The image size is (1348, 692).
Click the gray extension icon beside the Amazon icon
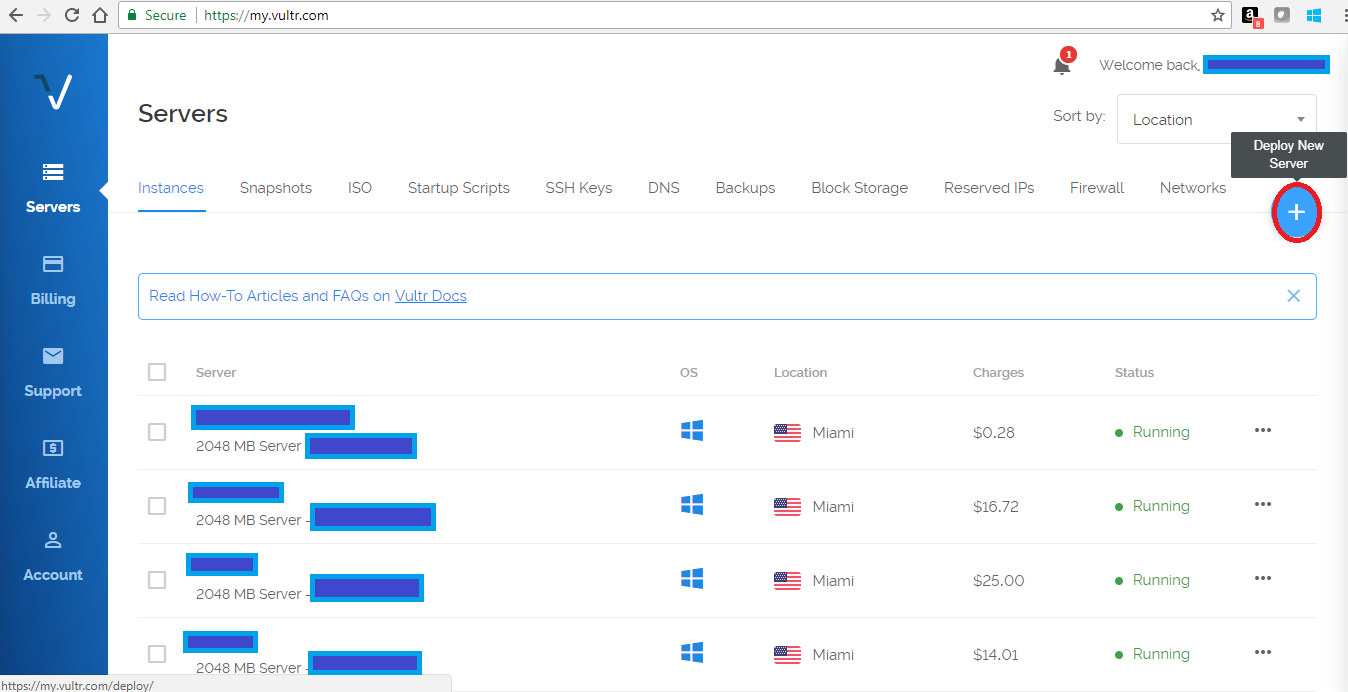point(1282,16)
